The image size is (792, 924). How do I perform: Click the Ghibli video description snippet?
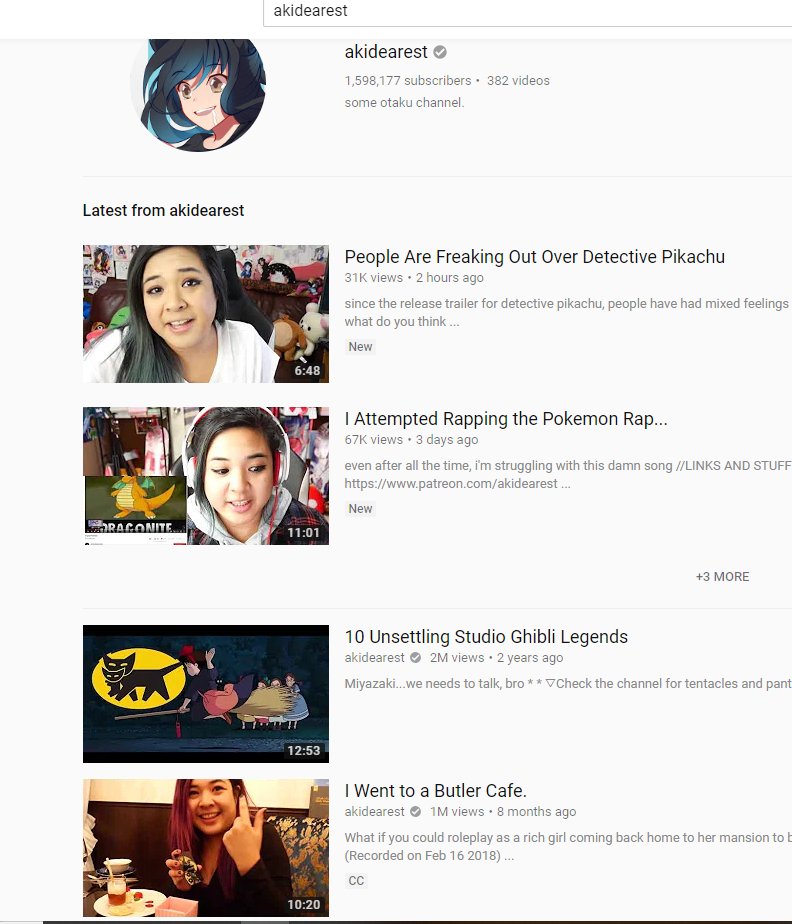[x=568, y=684]
